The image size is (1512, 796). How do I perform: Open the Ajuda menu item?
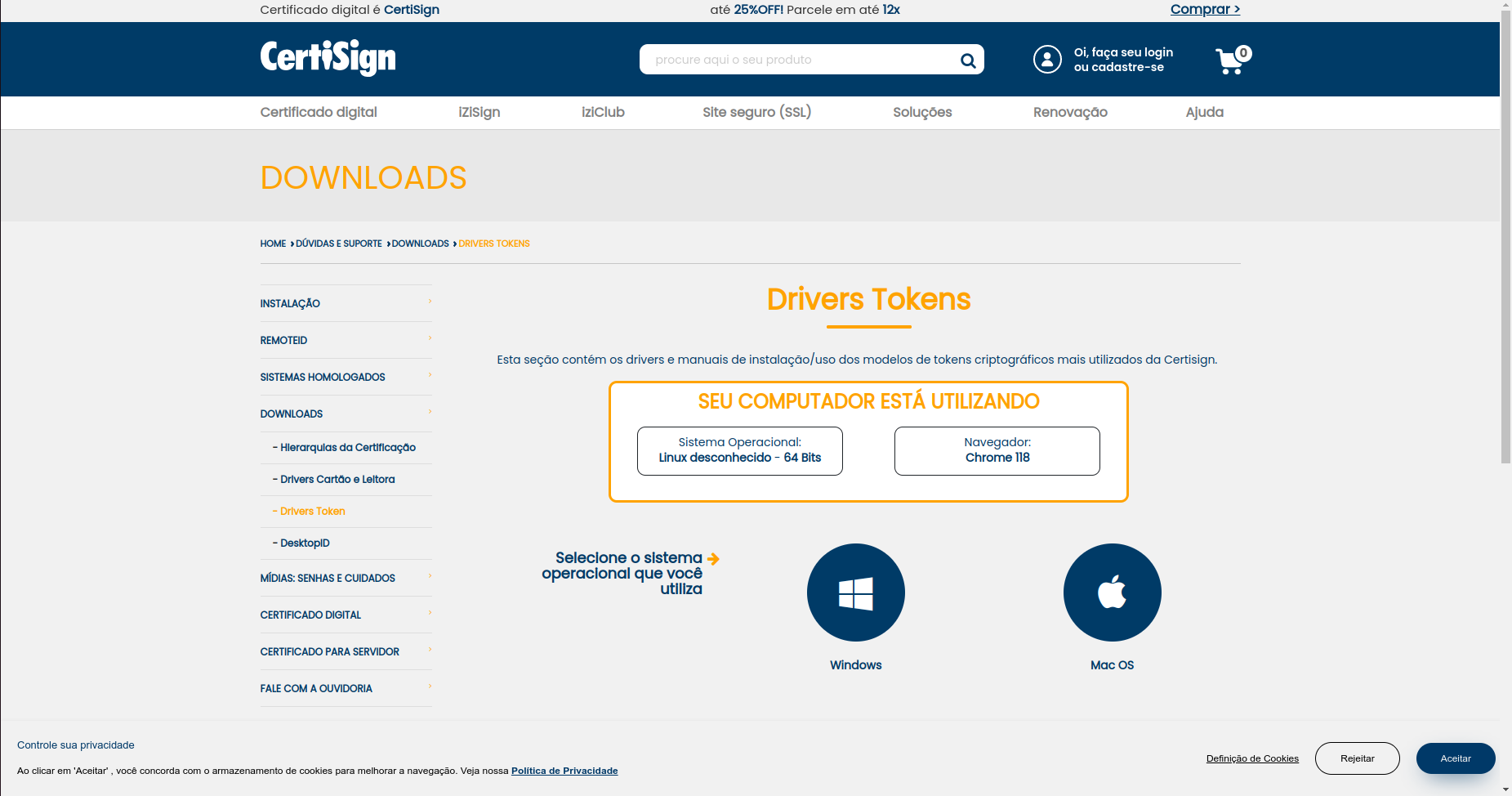click(x=1205, y=112)
